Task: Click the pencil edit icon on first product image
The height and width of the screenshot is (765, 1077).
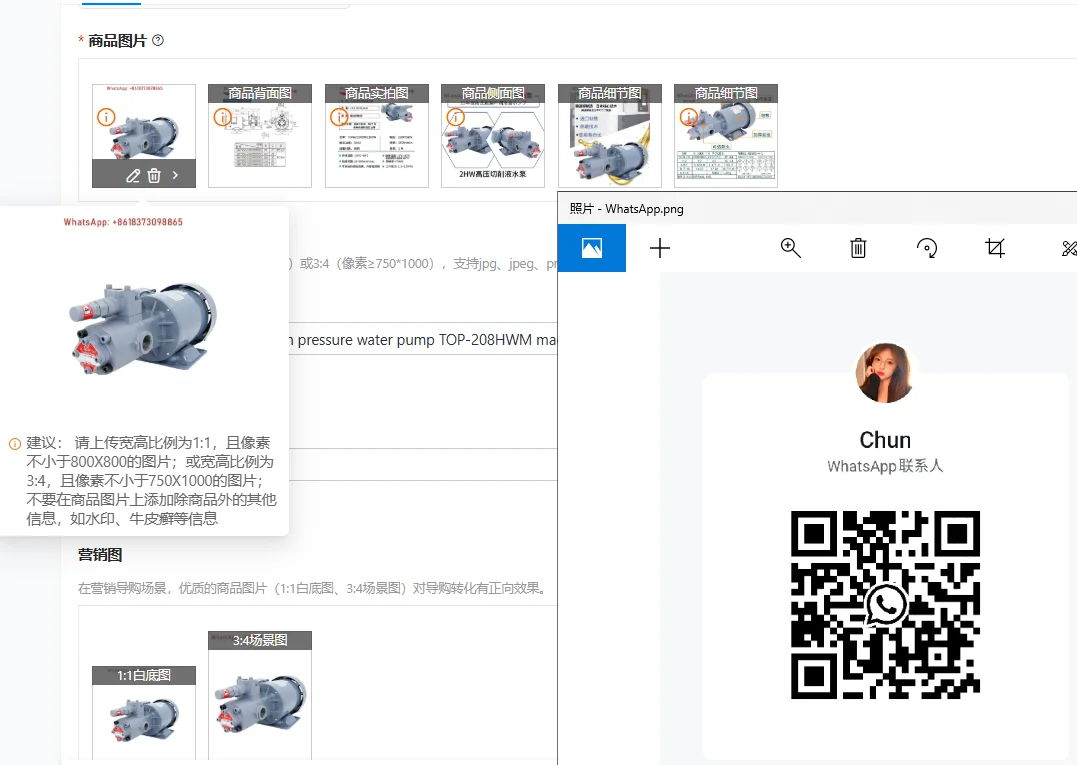Action: click(x=133, y=176)
